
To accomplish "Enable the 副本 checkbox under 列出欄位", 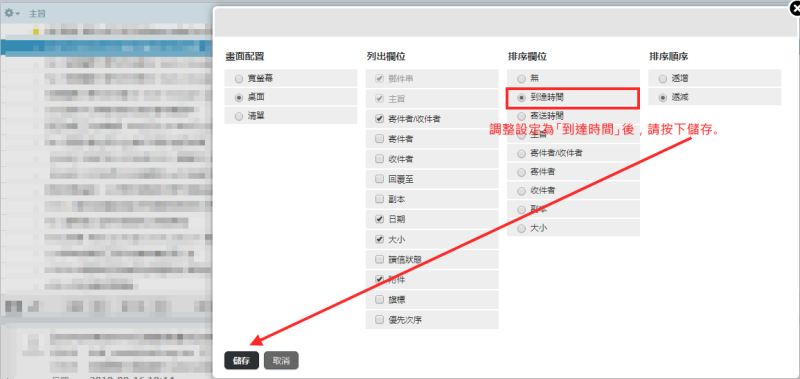I will coord(379,199).
